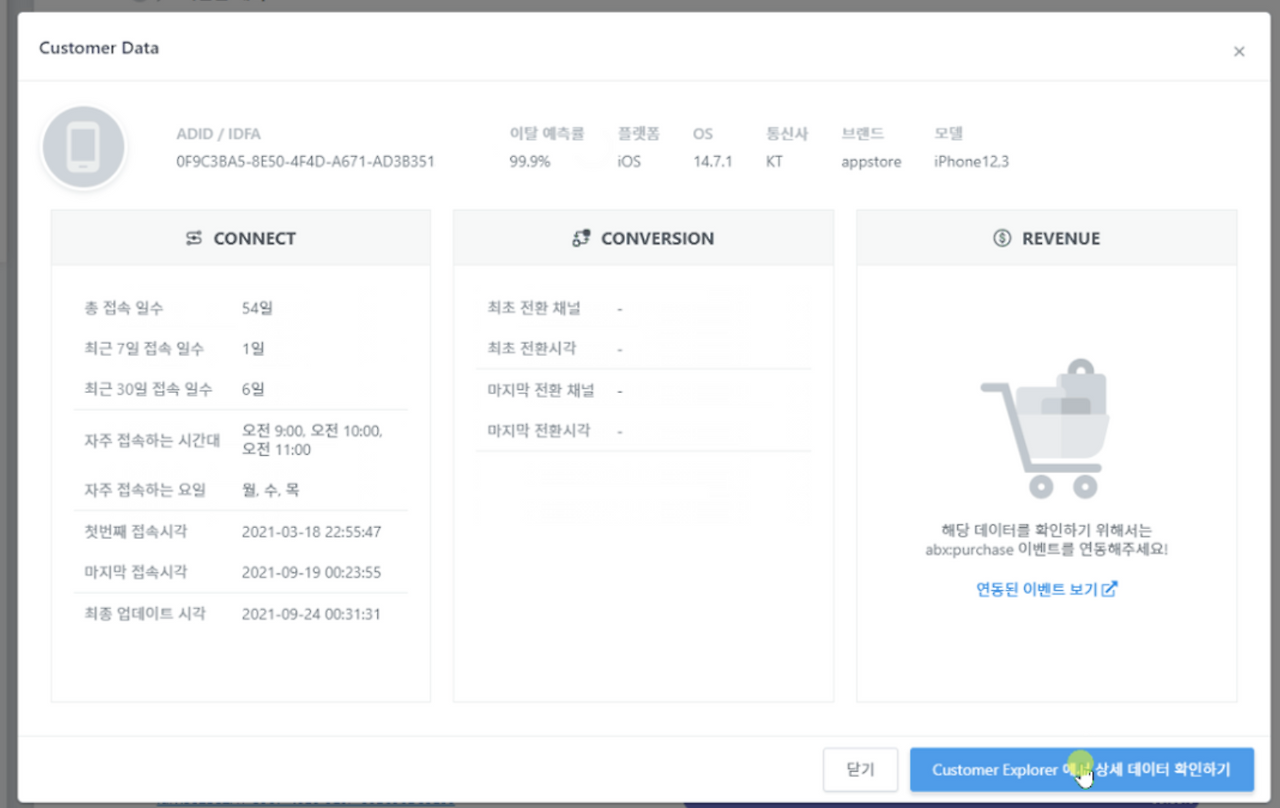
Task: Select the ADID/IDFA value text
Action: 303,161
